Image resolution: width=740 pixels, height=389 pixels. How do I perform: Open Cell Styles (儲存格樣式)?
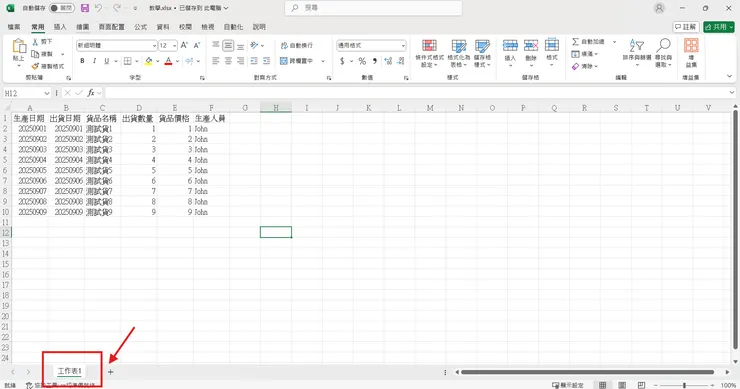pyautogui.click(x=482, y=53)
